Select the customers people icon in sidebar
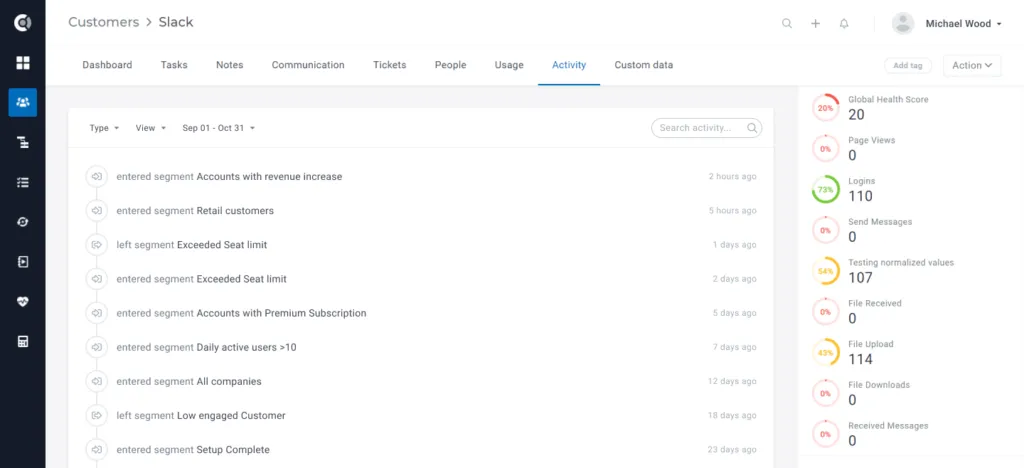This screenshot has height=468, width=1024. (23, 102)
